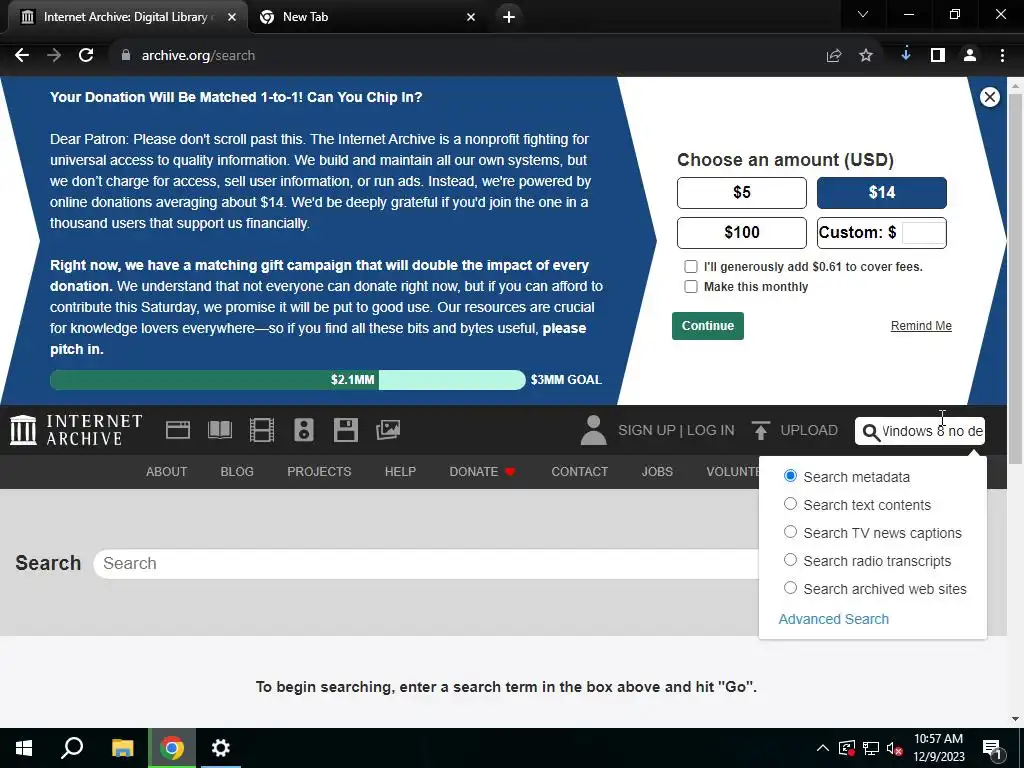Select the Search text contents option

(790, 504)
